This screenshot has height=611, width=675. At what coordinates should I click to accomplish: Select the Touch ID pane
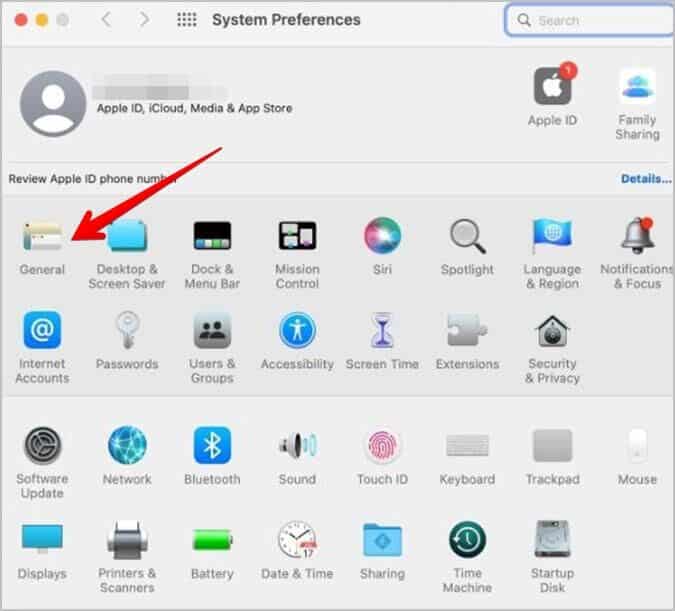(x=382, y=445)
